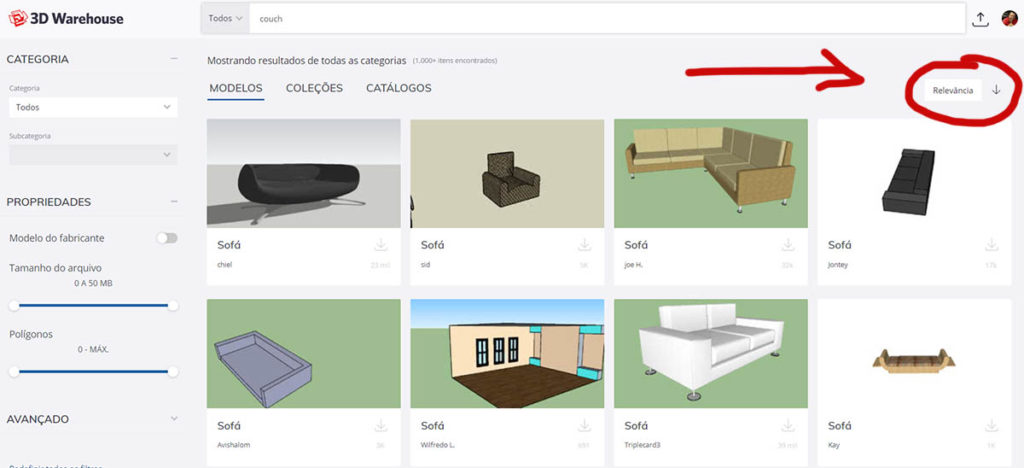Viewport: 1024px width, 468px height.
Task: Open the brown armchair thumbnail by sid
Action: 507,173
